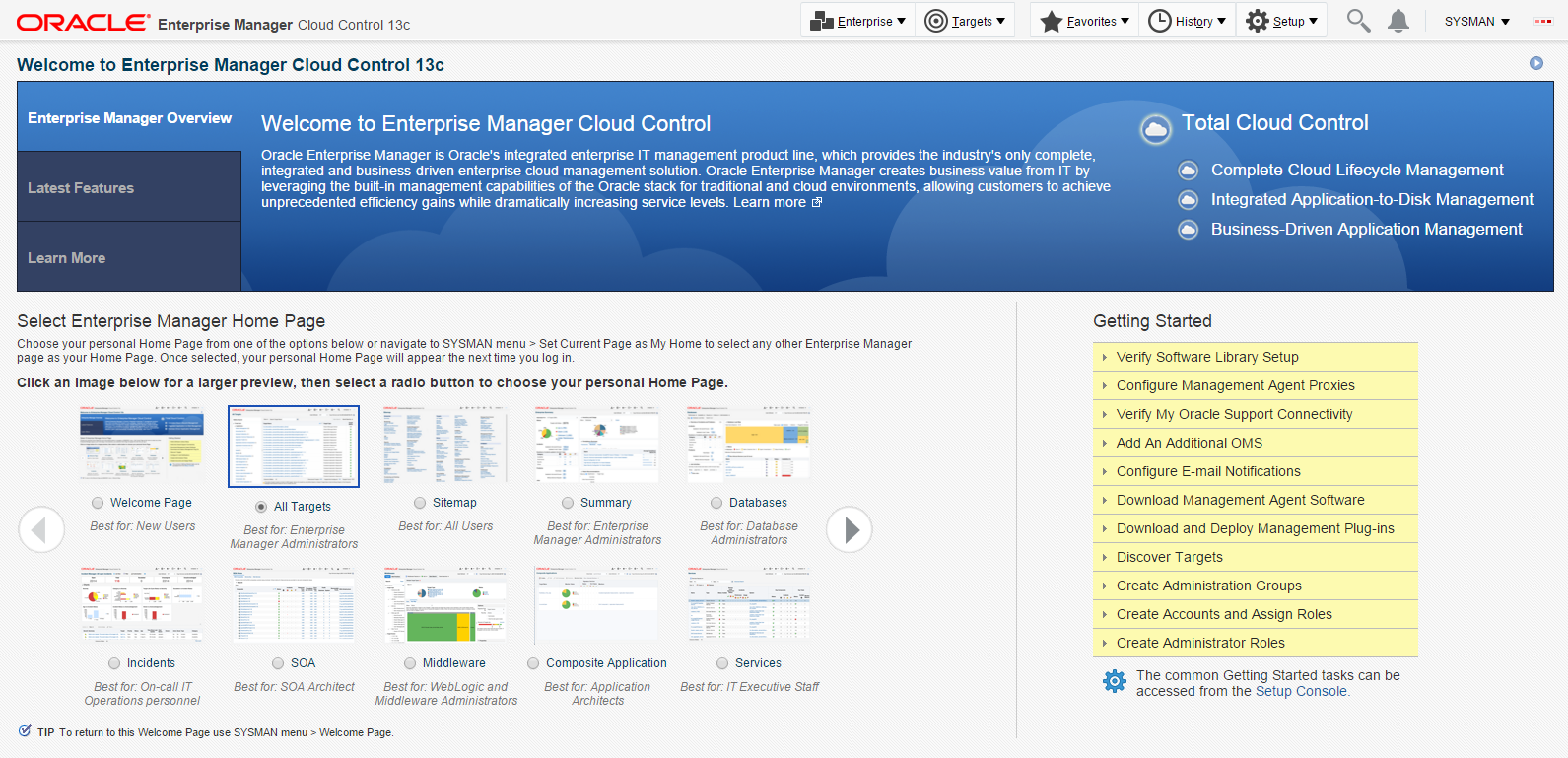Switch to Latest Features tab
The height and width of the screenshot is (758, 1568).
(x=129, y=187)
